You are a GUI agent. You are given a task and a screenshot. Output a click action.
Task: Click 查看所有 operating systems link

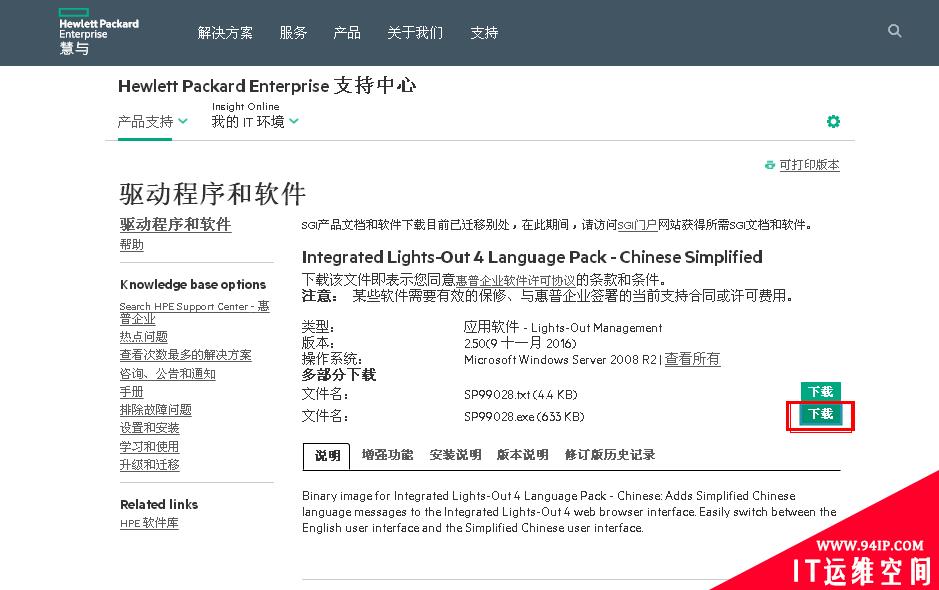[692, 359]
